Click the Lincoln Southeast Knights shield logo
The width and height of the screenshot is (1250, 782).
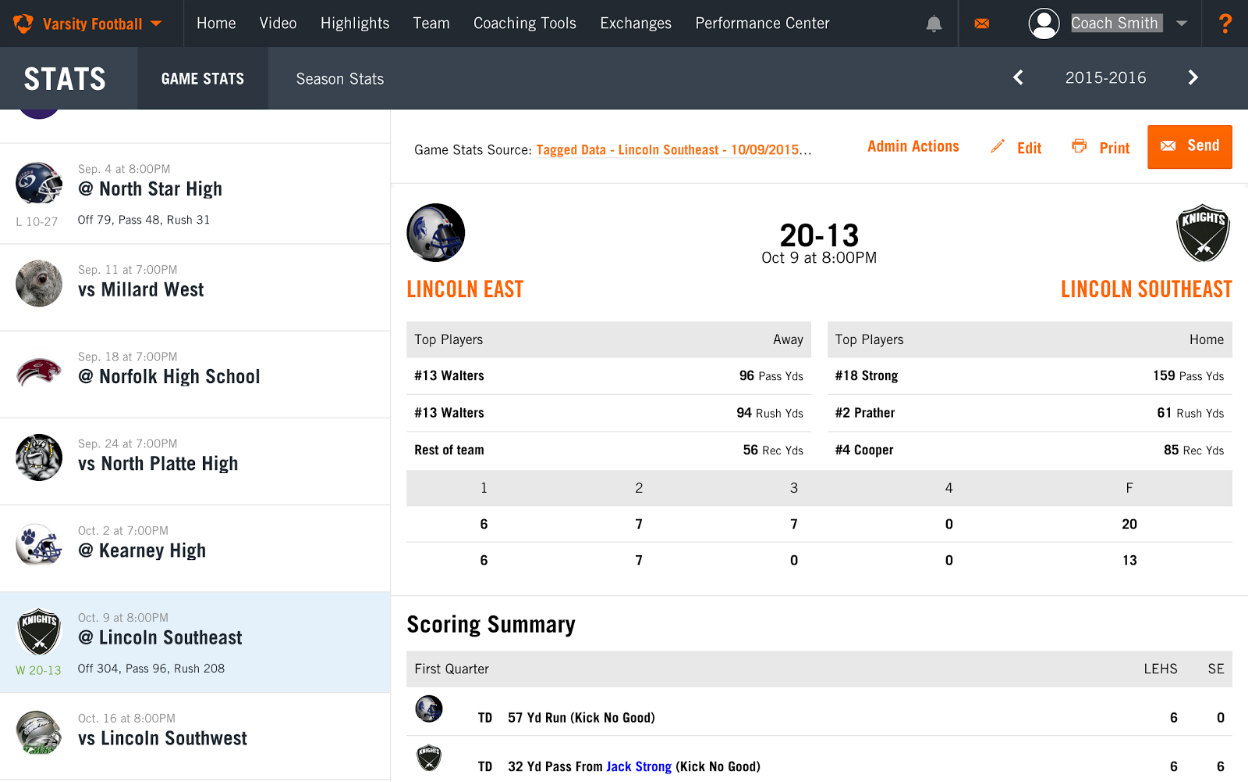click(x=1203, y=232)
